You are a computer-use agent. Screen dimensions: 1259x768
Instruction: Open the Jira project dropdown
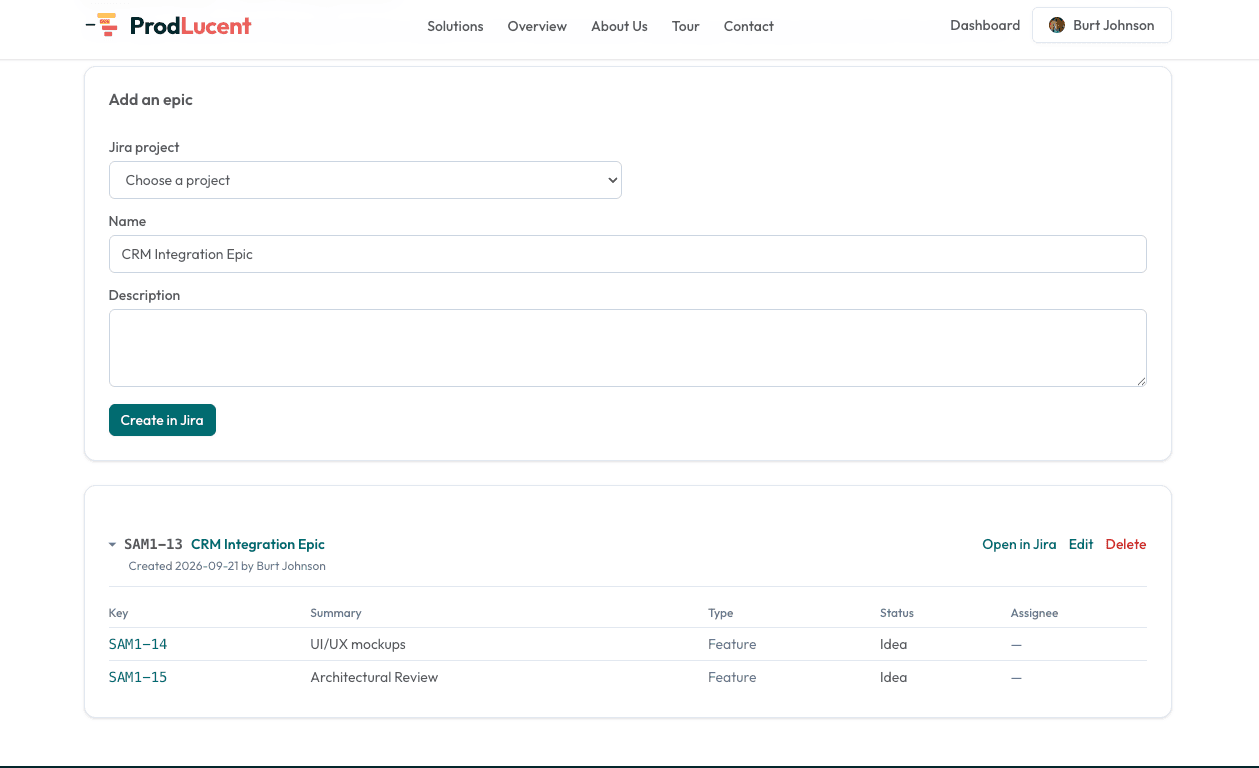tap(365, 180)
